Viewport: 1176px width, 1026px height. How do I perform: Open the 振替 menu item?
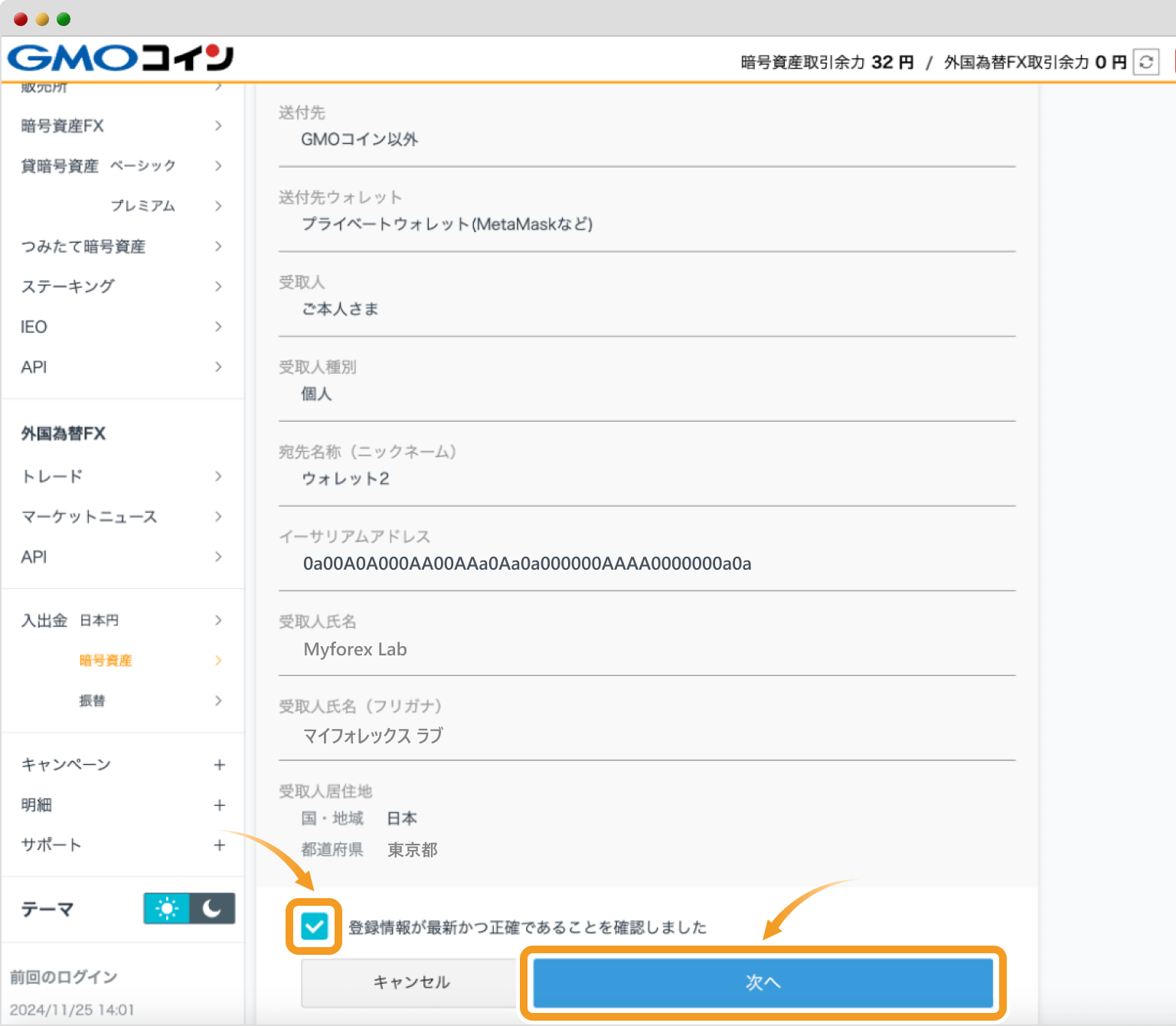pos(93,701)
